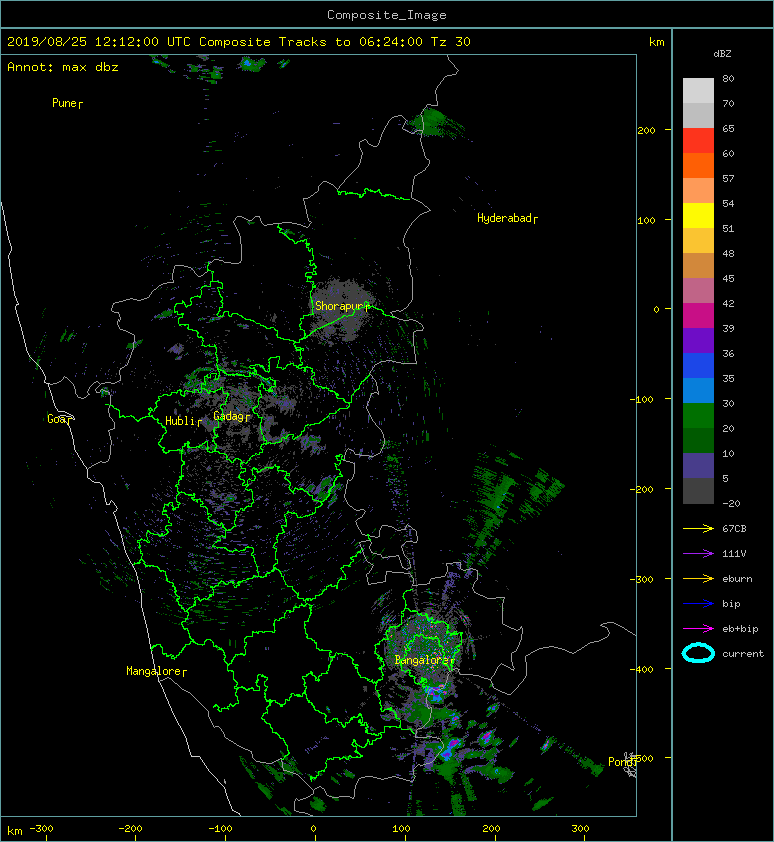Click the yellow 51-54 dBZ color swatch

tap(698, 215)
